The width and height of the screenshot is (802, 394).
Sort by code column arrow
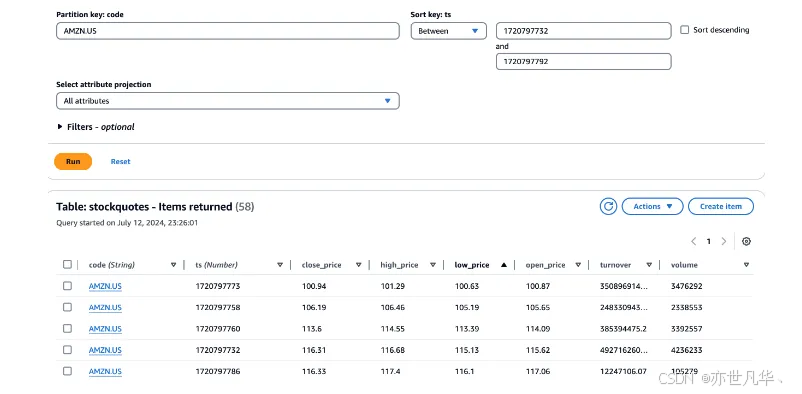[x=173, y=265]
